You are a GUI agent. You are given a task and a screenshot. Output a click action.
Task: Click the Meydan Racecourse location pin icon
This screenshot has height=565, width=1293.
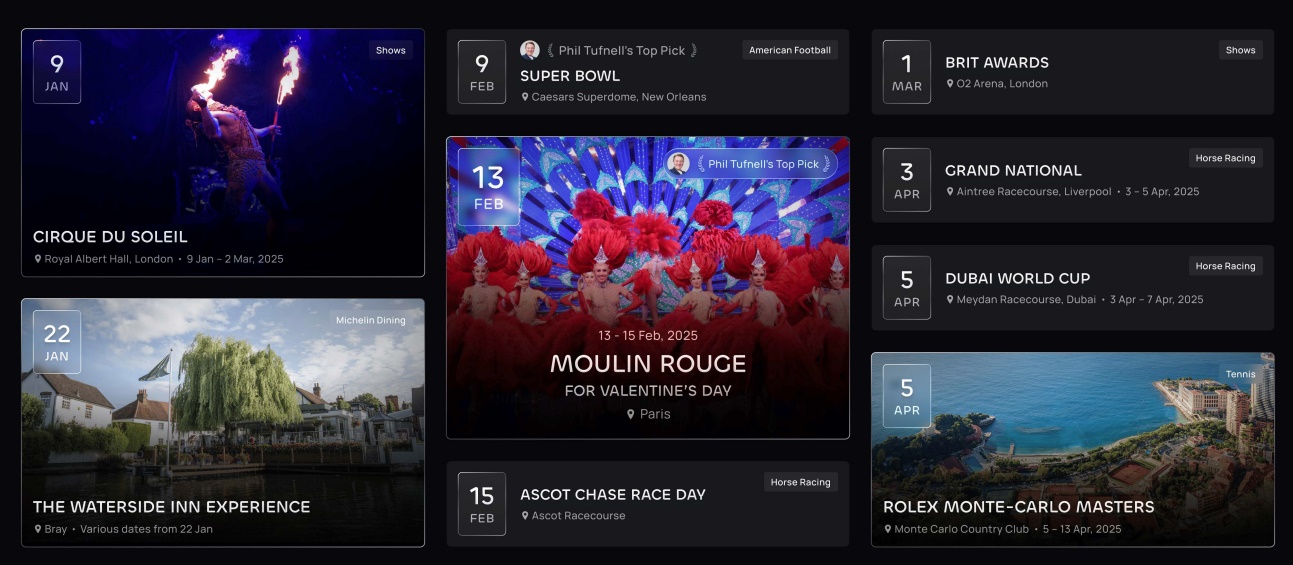point(950,300)
